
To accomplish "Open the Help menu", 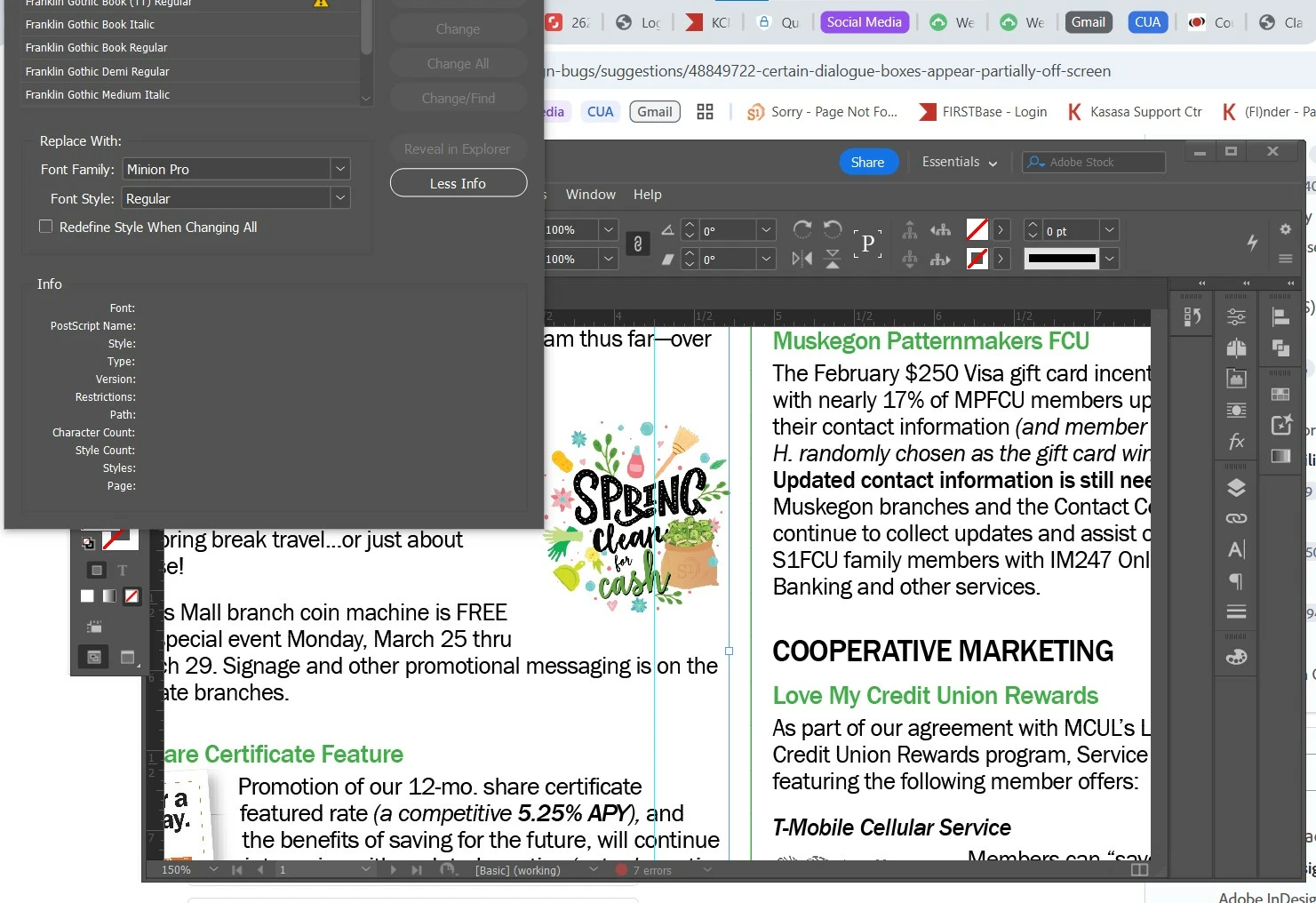I will click(648, 195).
